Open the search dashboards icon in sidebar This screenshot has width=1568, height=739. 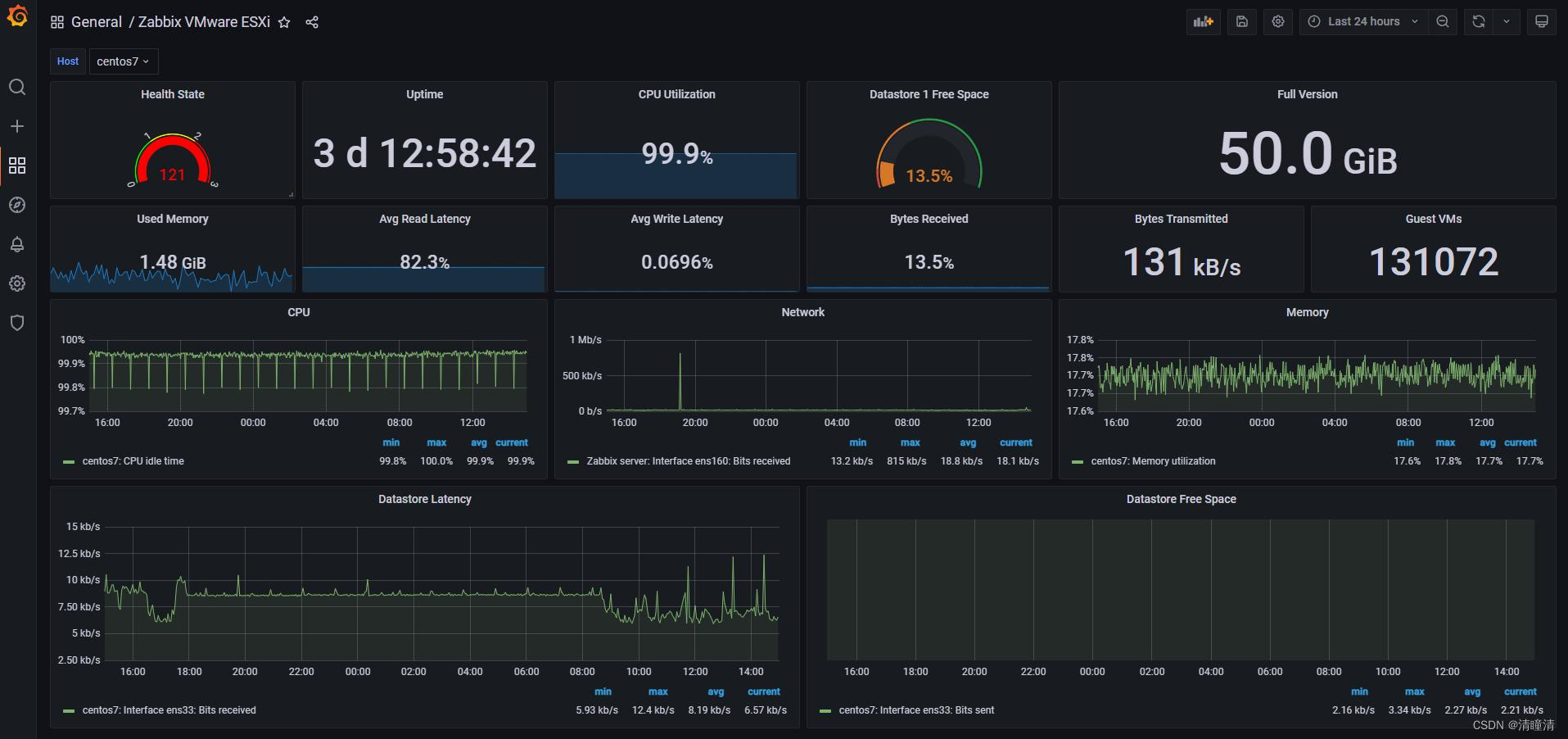(x=17, y=87)
